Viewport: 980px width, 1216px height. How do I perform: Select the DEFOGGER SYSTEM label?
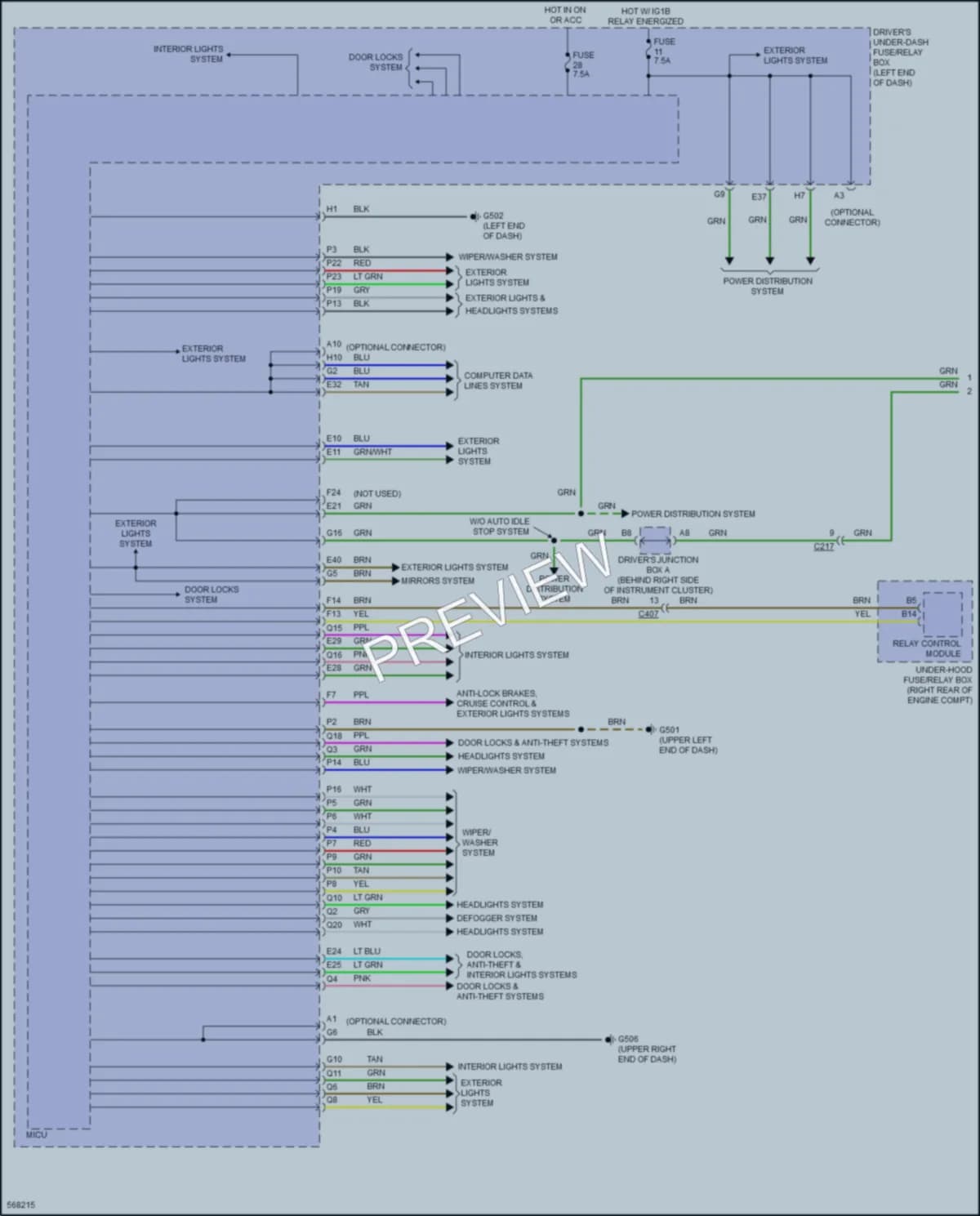(x=497, y=918)
